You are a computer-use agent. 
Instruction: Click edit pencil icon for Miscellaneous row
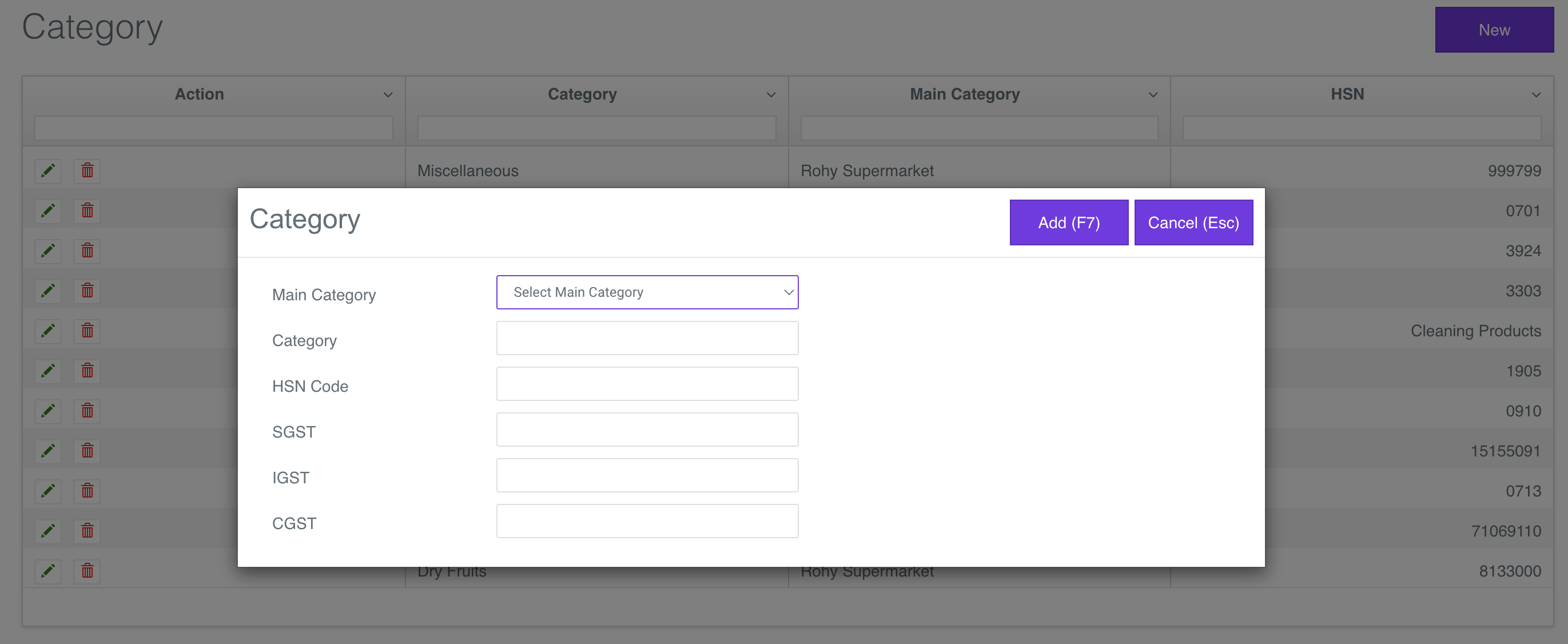(x=48, y=171)
